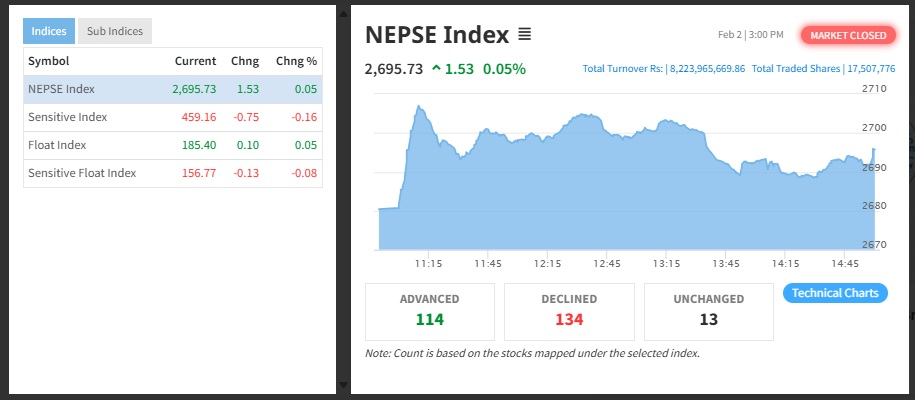This screenshot has height=418, width=915.
Task: Click the Chng % column header
Action: tap(297, 61)
